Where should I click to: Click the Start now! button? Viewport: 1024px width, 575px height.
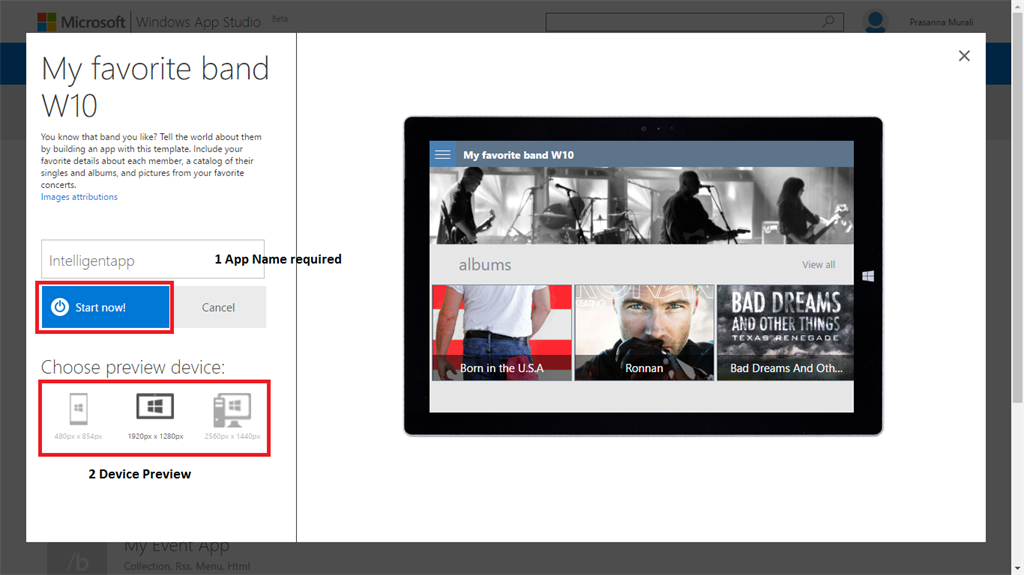pos(105,307)
